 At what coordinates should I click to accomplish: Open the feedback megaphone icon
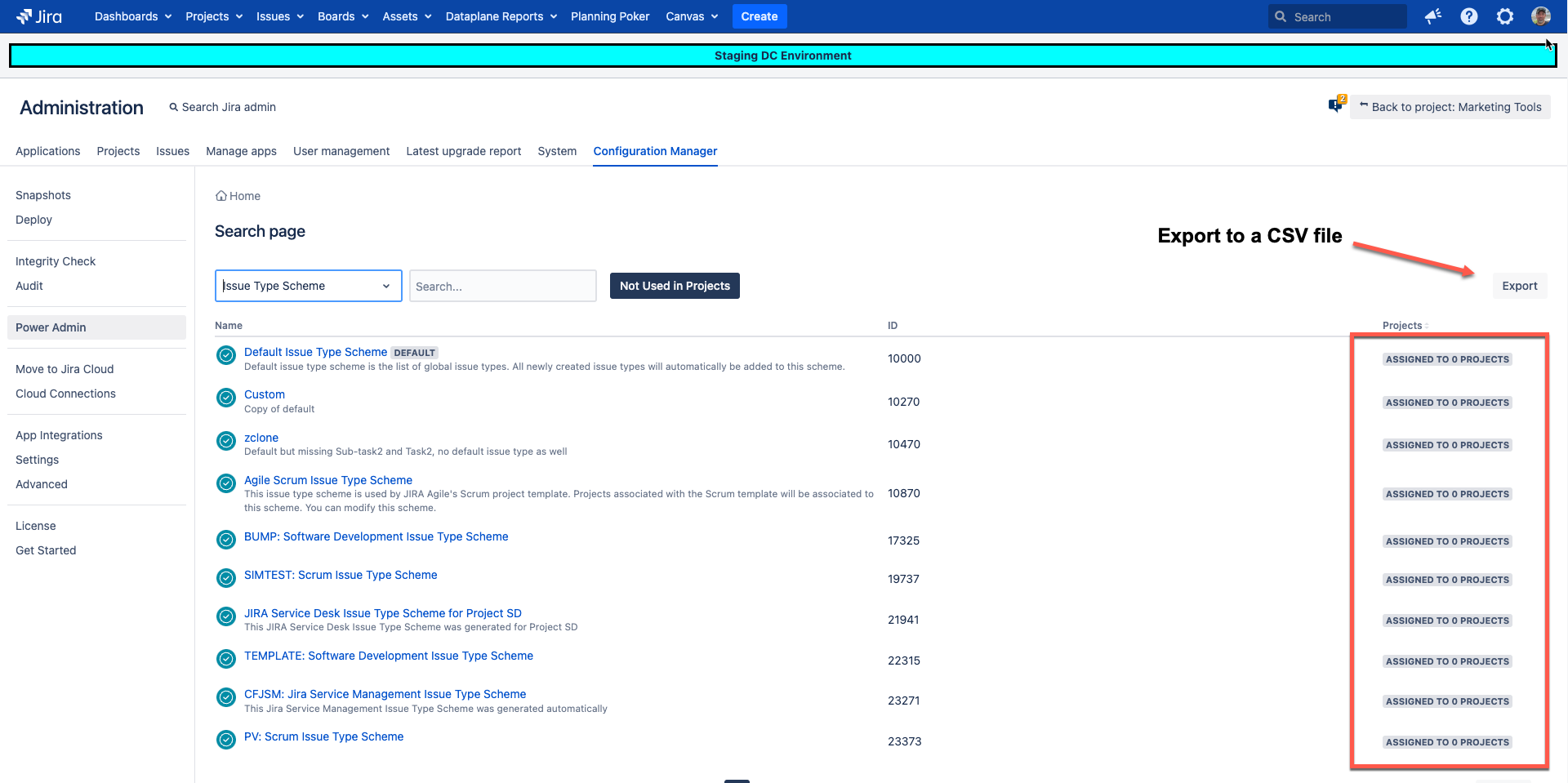pos(1432,16)
